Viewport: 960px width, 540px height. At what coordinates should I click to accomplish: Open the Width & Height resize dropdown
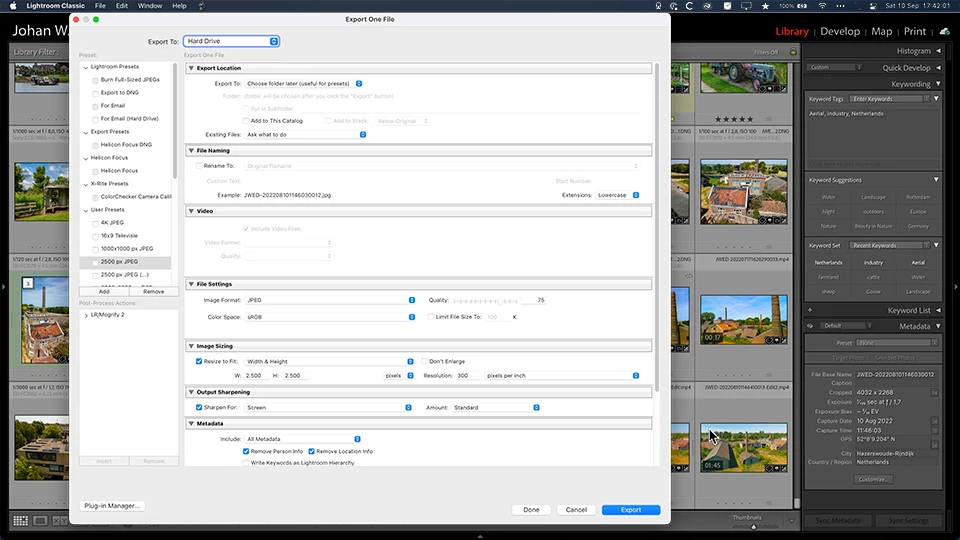tap(329, 361)
